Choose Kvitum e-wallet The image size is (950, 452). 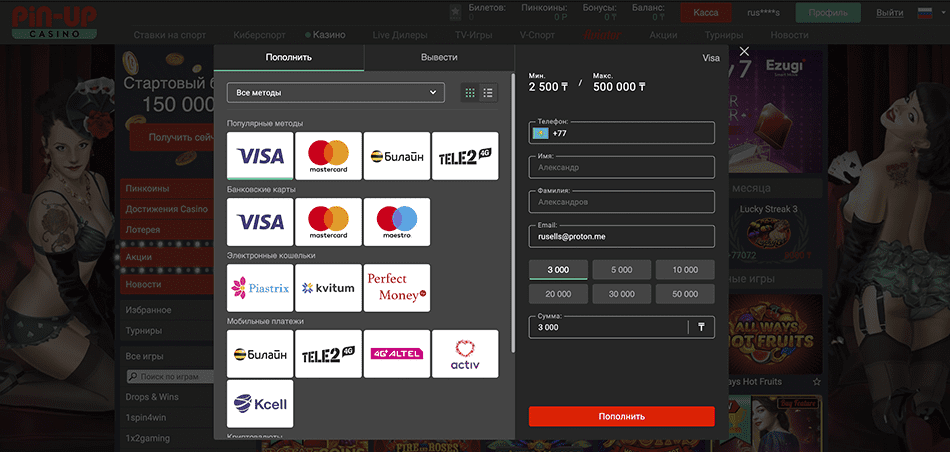point(328,288)
